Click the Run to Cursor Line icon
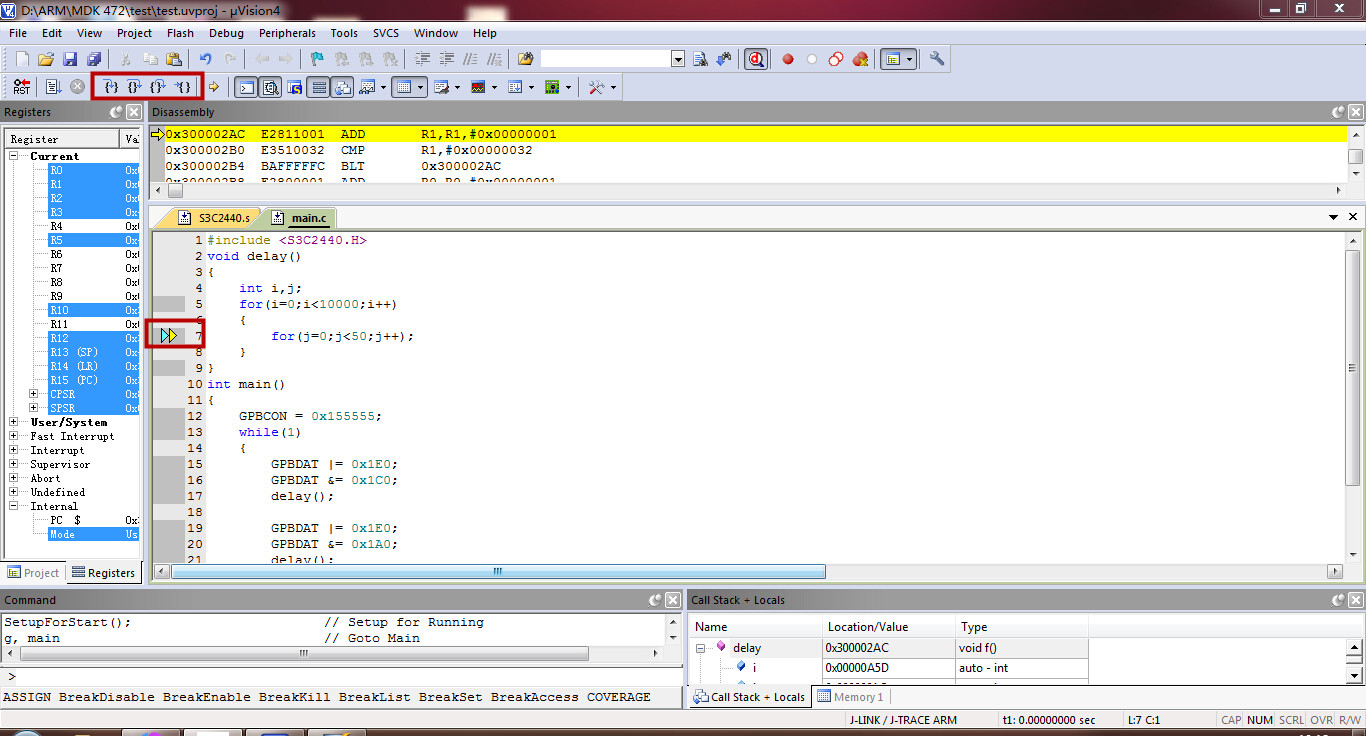 tap(183, 87)
